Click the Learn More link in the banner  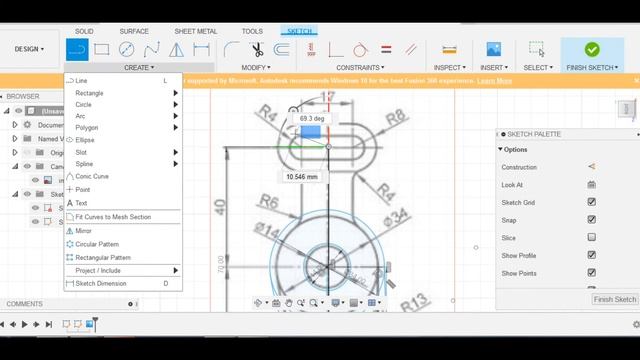coord(494,81)
